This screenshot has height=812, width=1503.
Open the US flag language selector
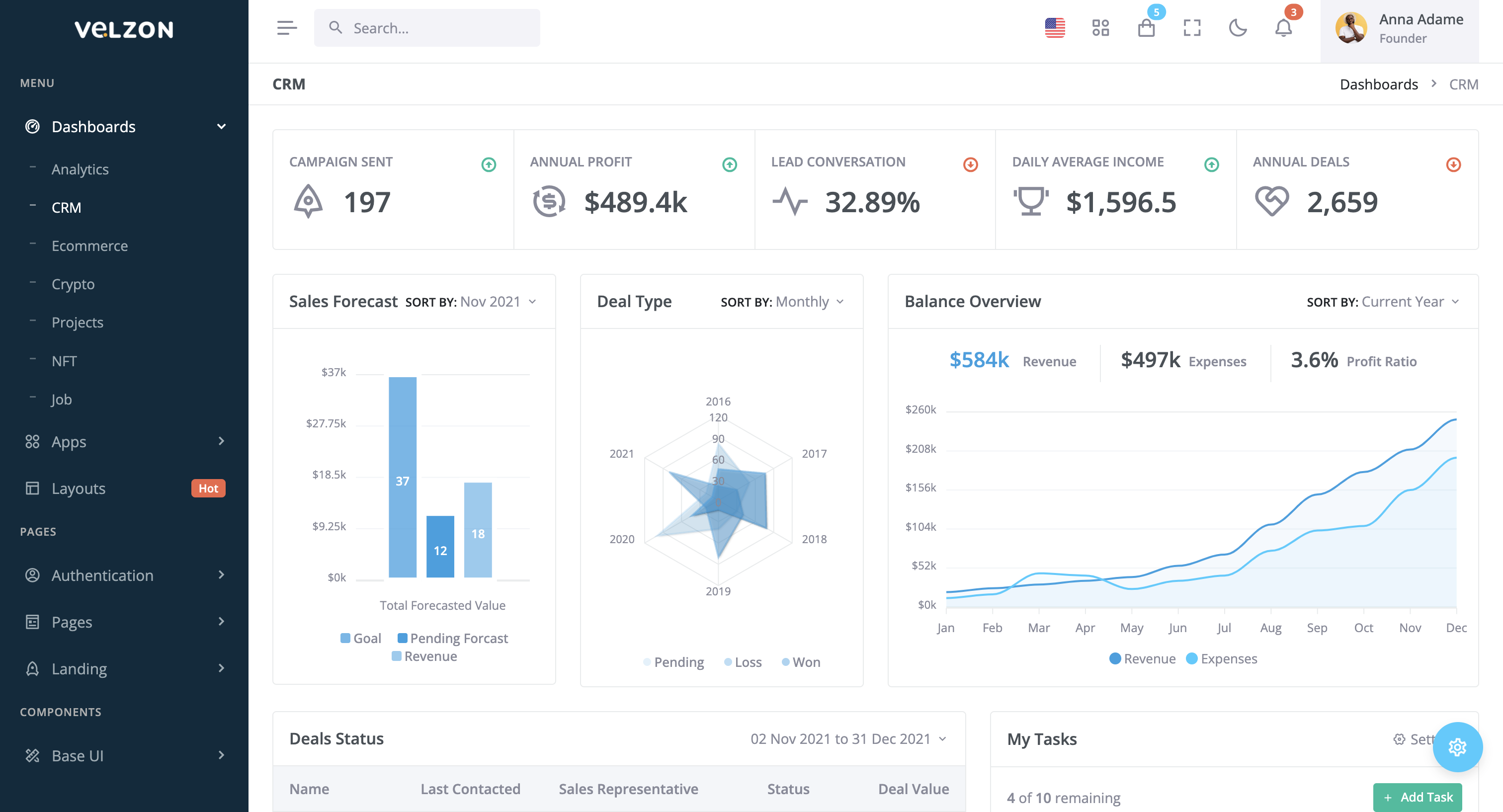[x=1054, y=27]
